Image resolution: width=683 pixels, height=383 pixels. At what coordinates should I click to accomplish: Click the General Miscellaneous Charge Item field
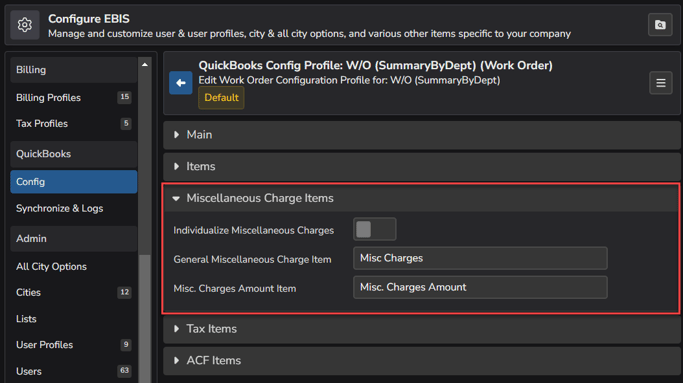tap(480, 258)
